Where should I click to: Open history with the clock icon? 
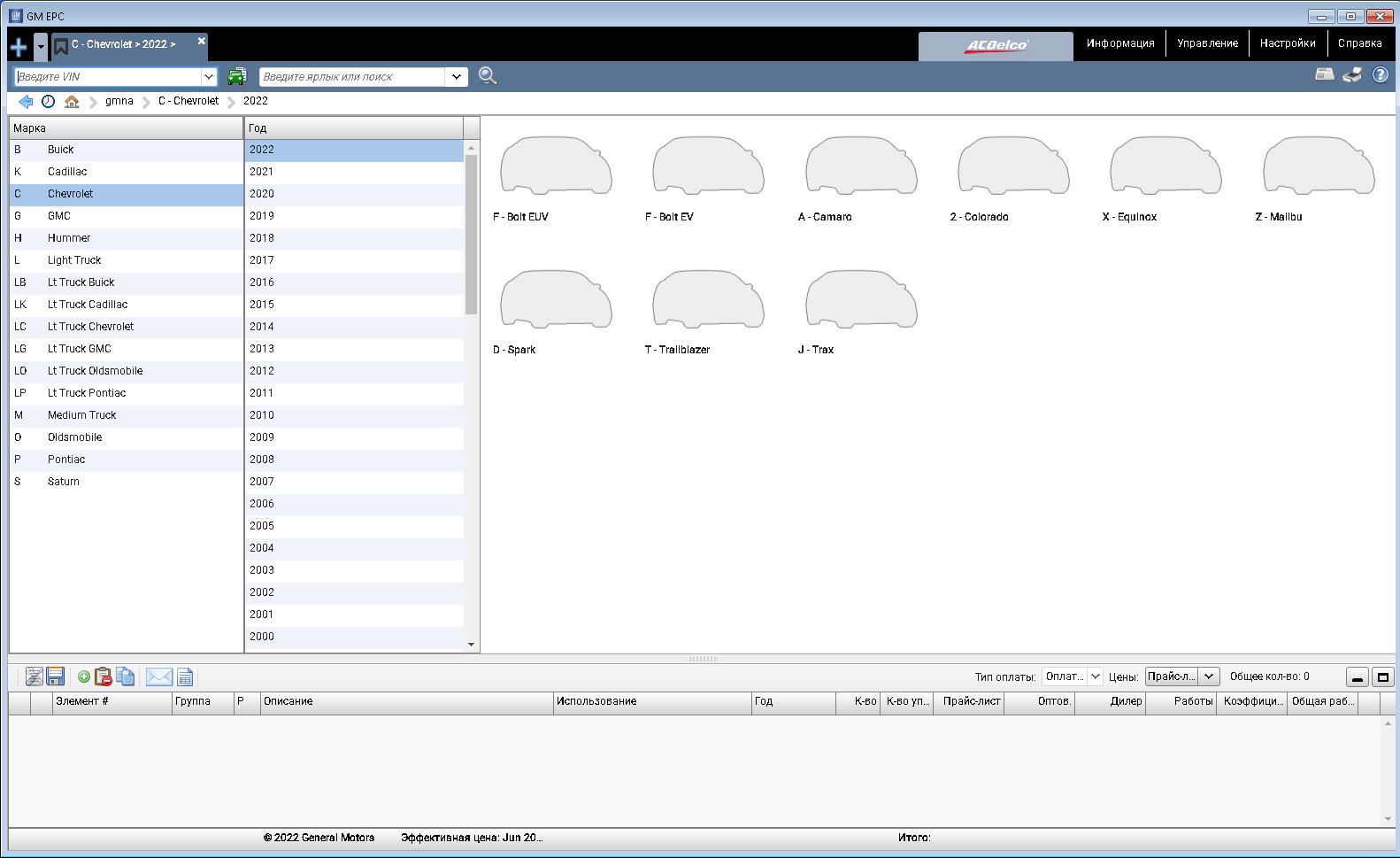[x=49, y=102]
